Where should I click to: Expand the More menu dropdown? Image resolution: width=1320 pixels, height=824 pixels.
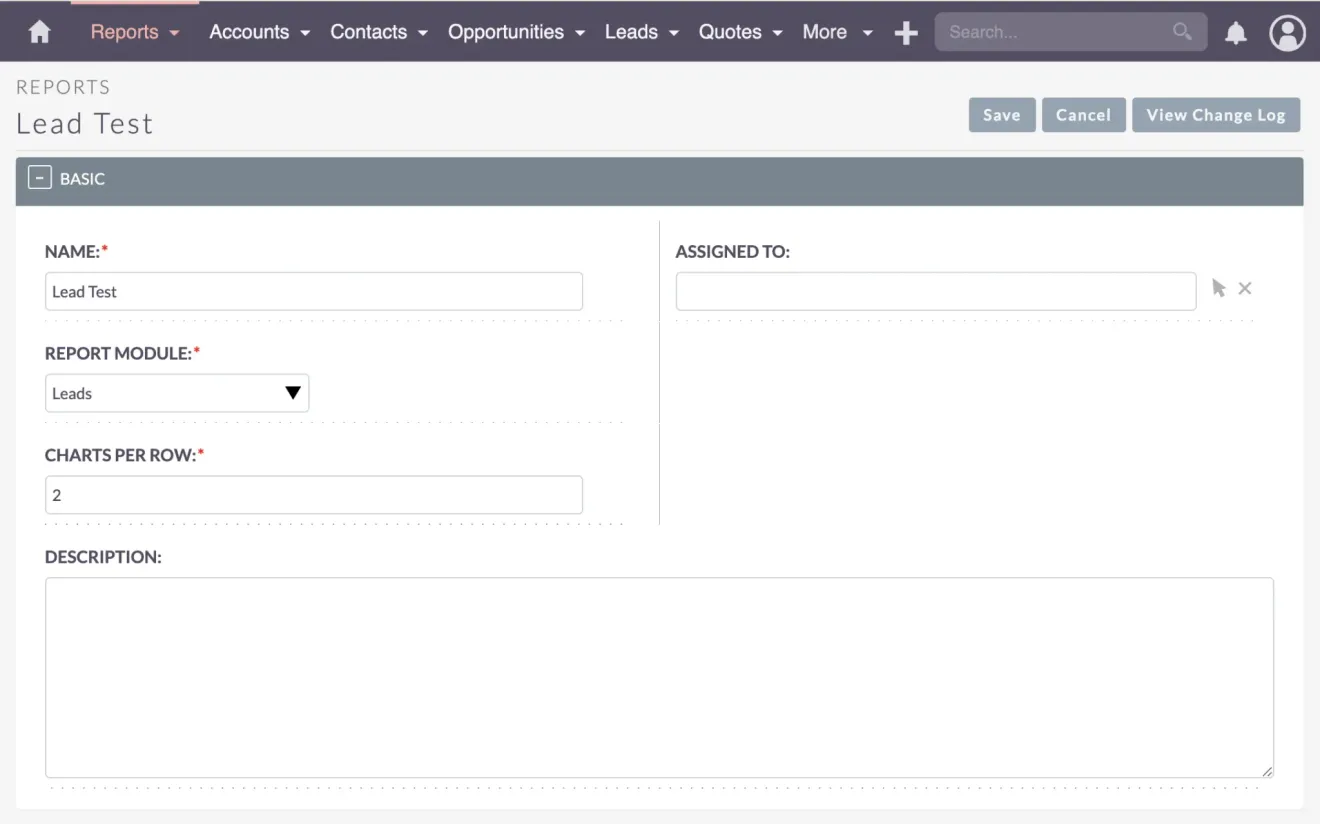[837, 31]
